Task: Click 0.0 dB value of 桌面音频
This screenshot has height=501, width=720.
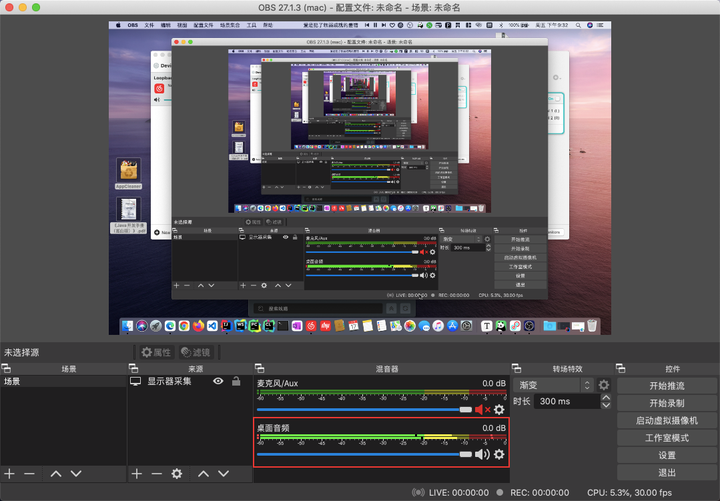Action: (x=494, y=428)
